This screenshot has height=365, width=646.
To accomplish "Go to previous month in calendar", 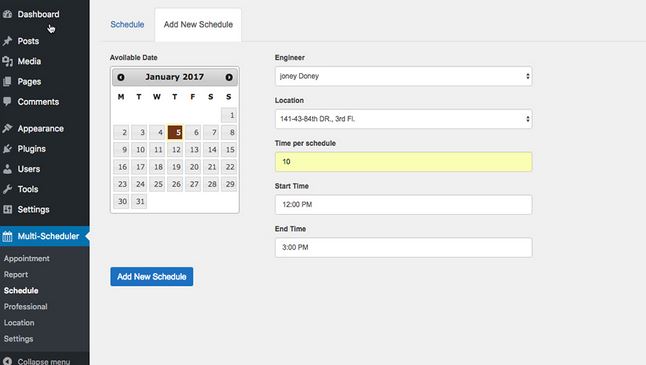I will [121, 77].
